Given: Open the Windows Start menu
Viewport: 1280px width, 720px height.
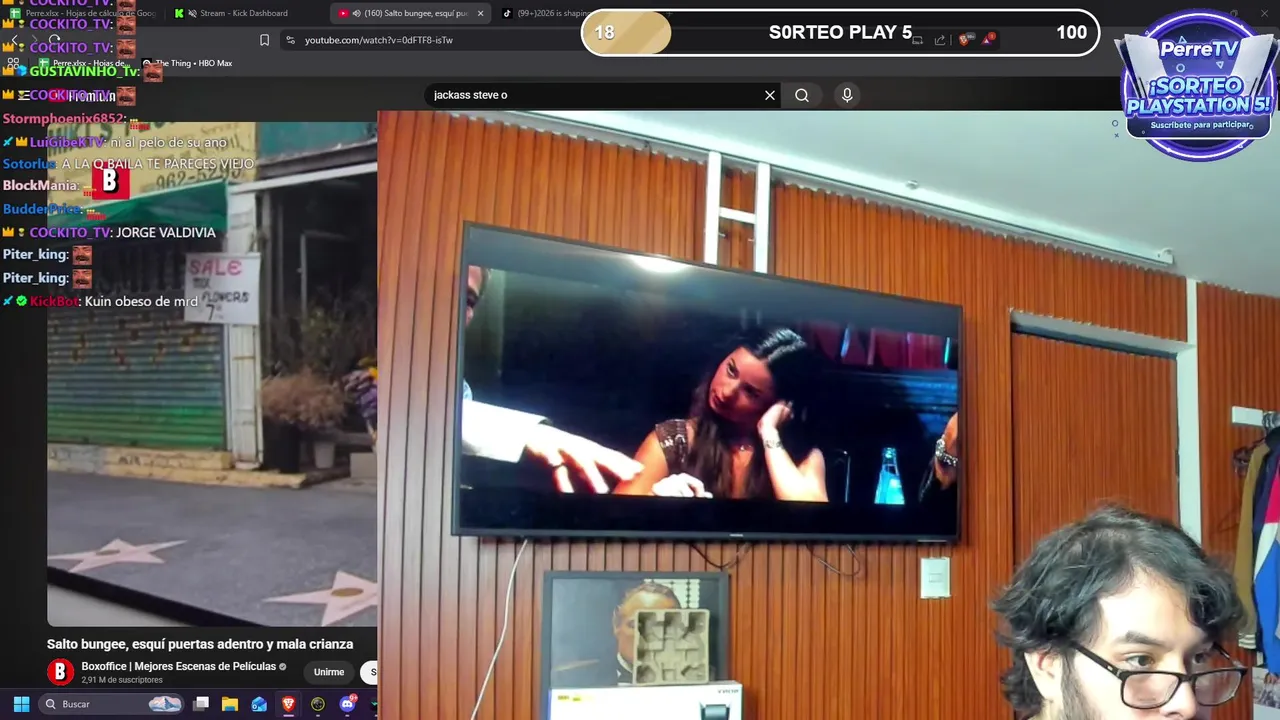Looking at the screenshot, I should click(x=21, y=704).
